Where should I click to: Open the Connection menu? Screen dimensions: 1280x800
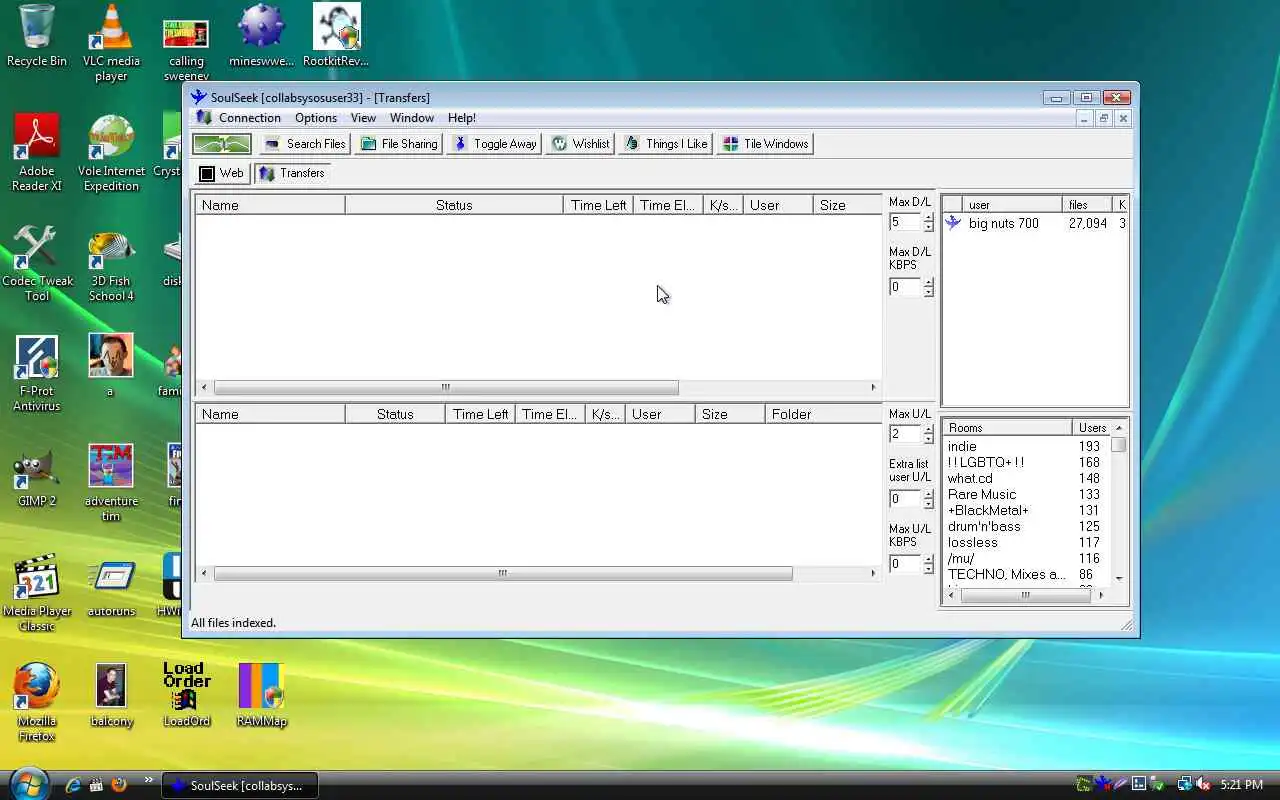coord(249,118)
